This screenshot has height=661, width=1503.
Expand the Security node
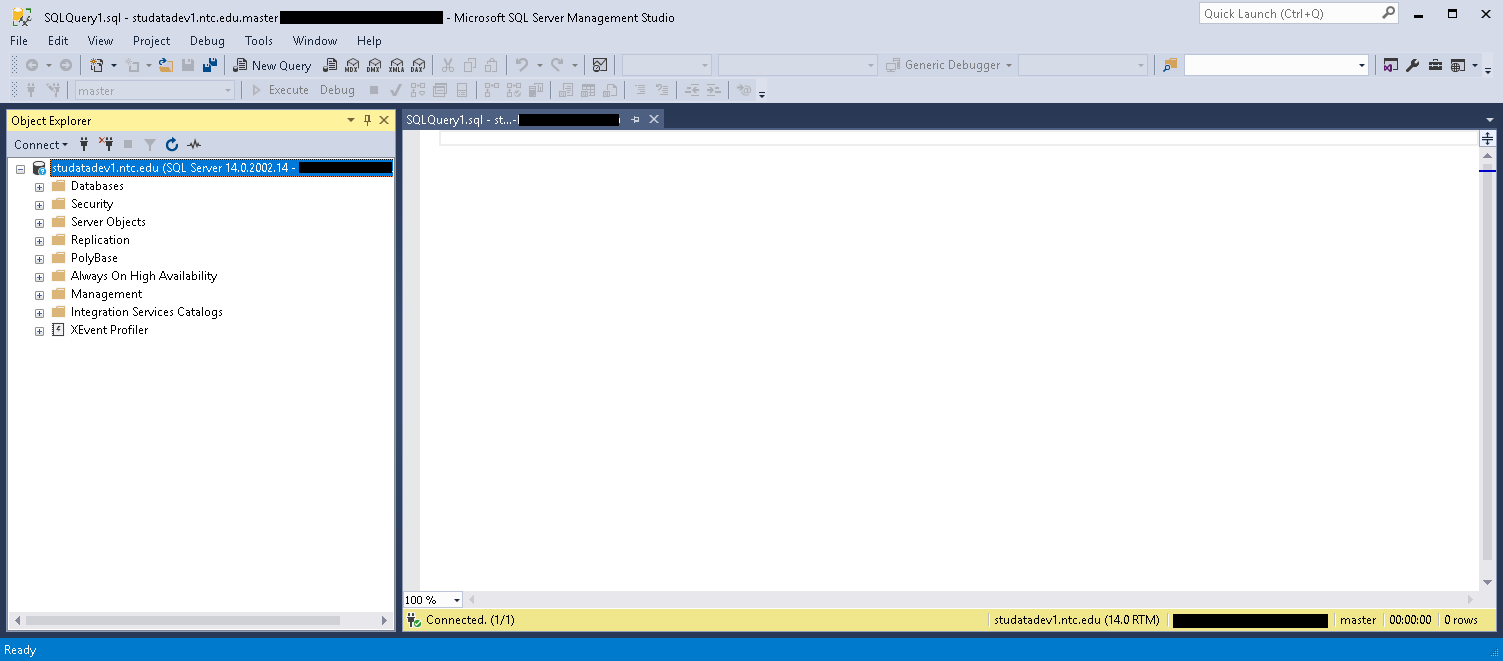(x=39, y=204)
